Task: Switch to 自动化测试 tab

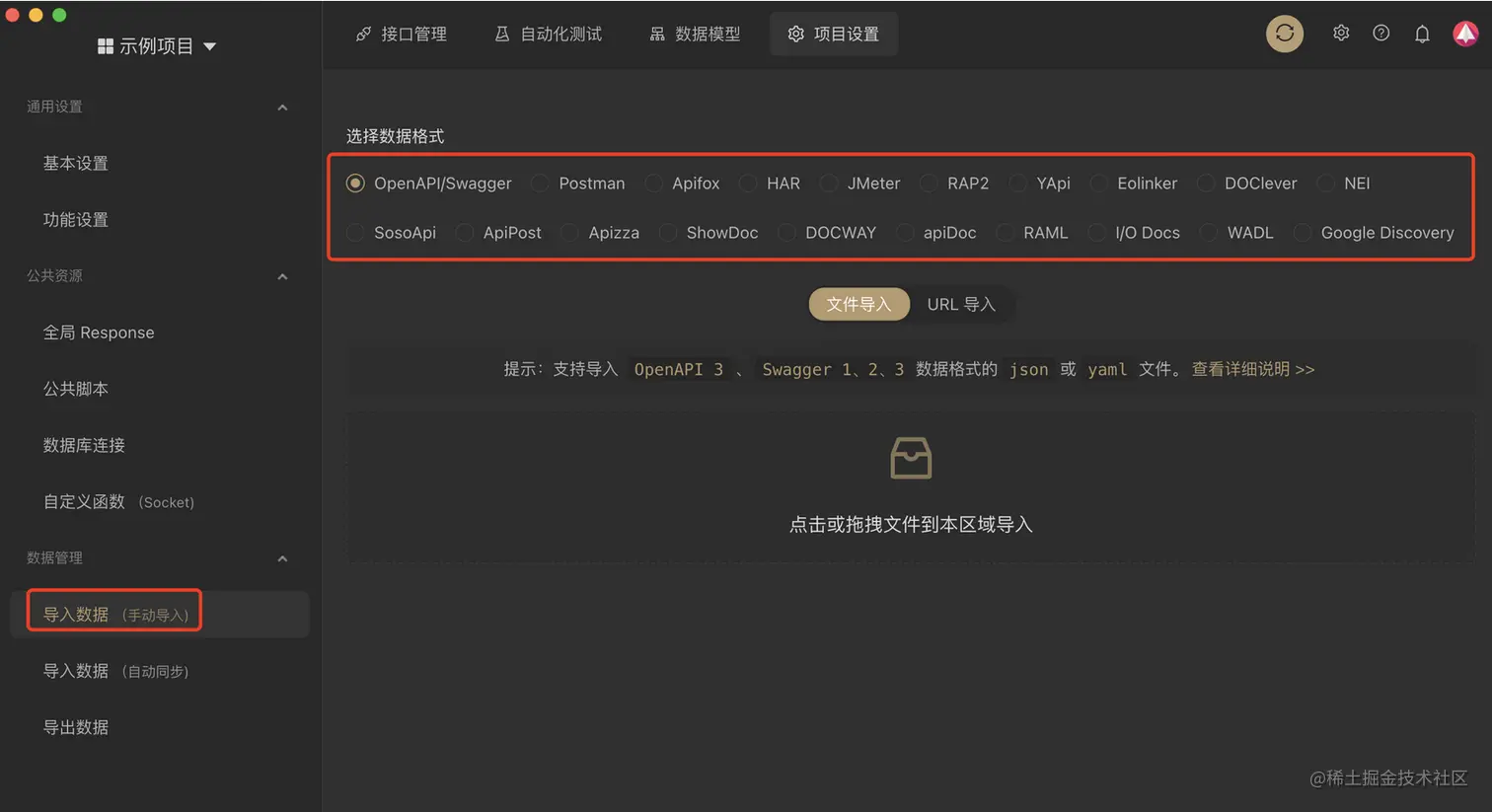Action: pos(548,34)
